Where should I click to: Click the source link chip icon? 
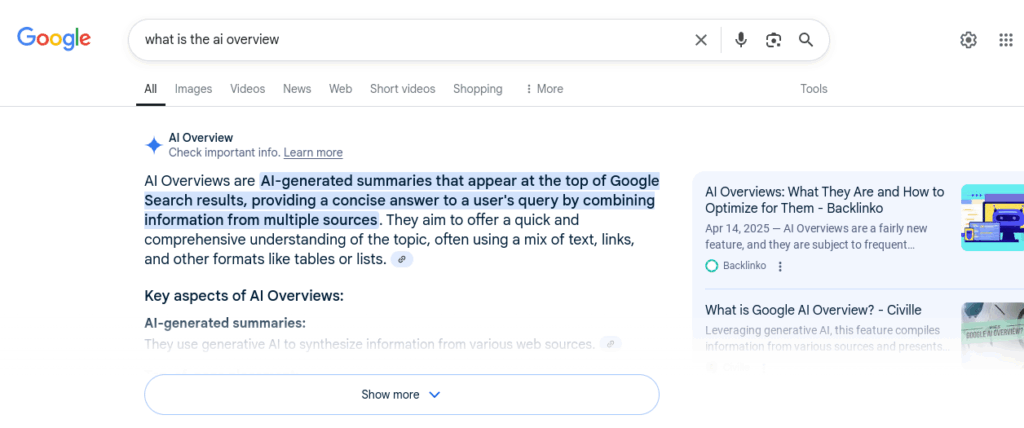(x=402, y=259)
